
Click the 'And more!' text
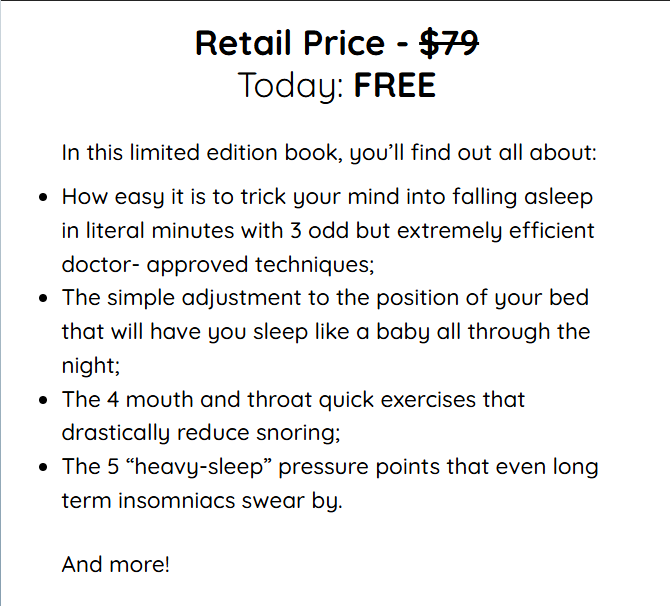coord(116,565)
